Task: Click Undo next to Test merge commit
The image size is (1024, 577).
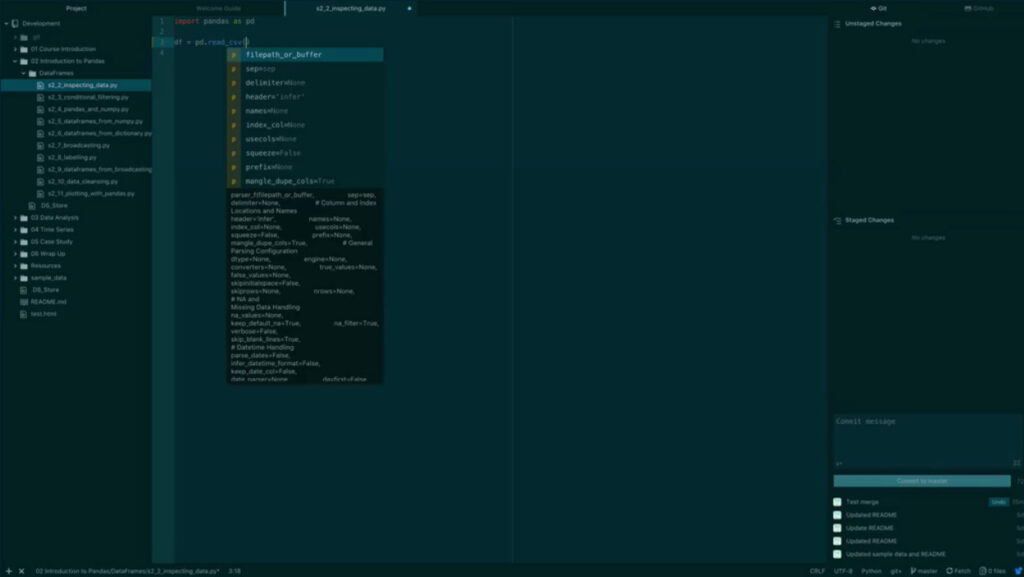Action: (997, 502)
